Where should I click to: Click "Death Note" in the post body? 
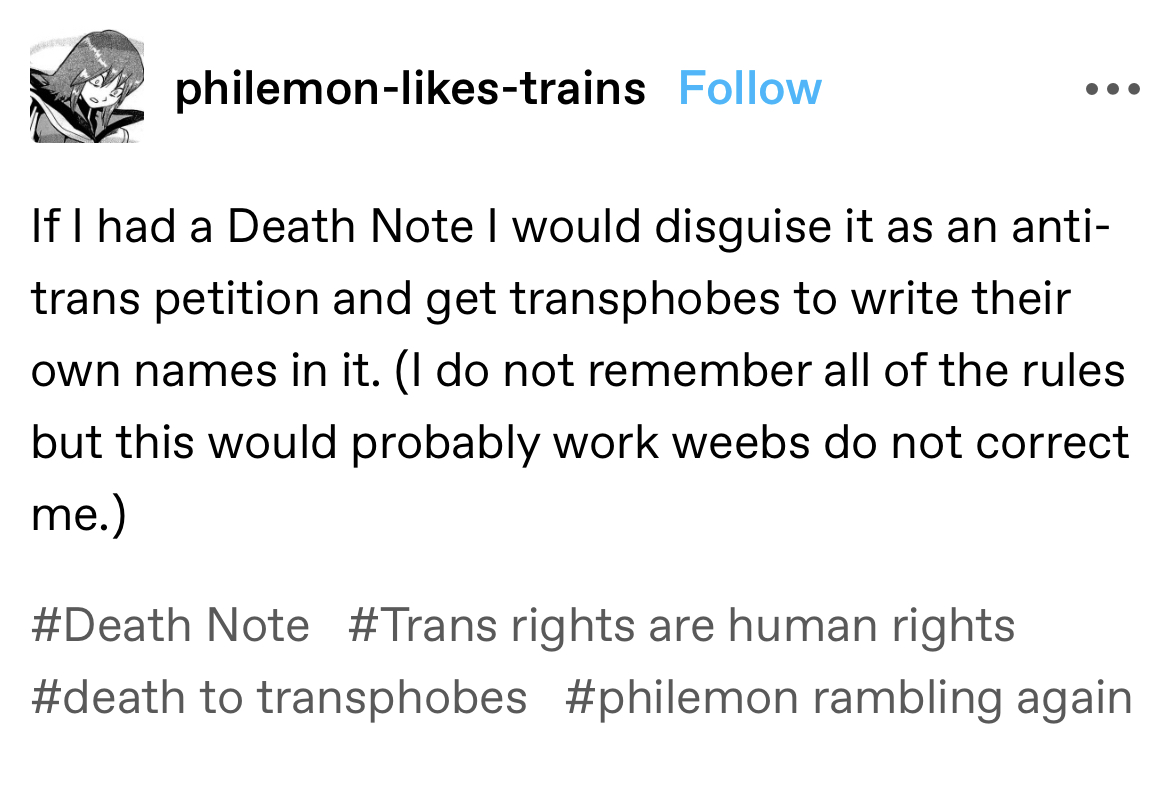click(x=350, y=227)
